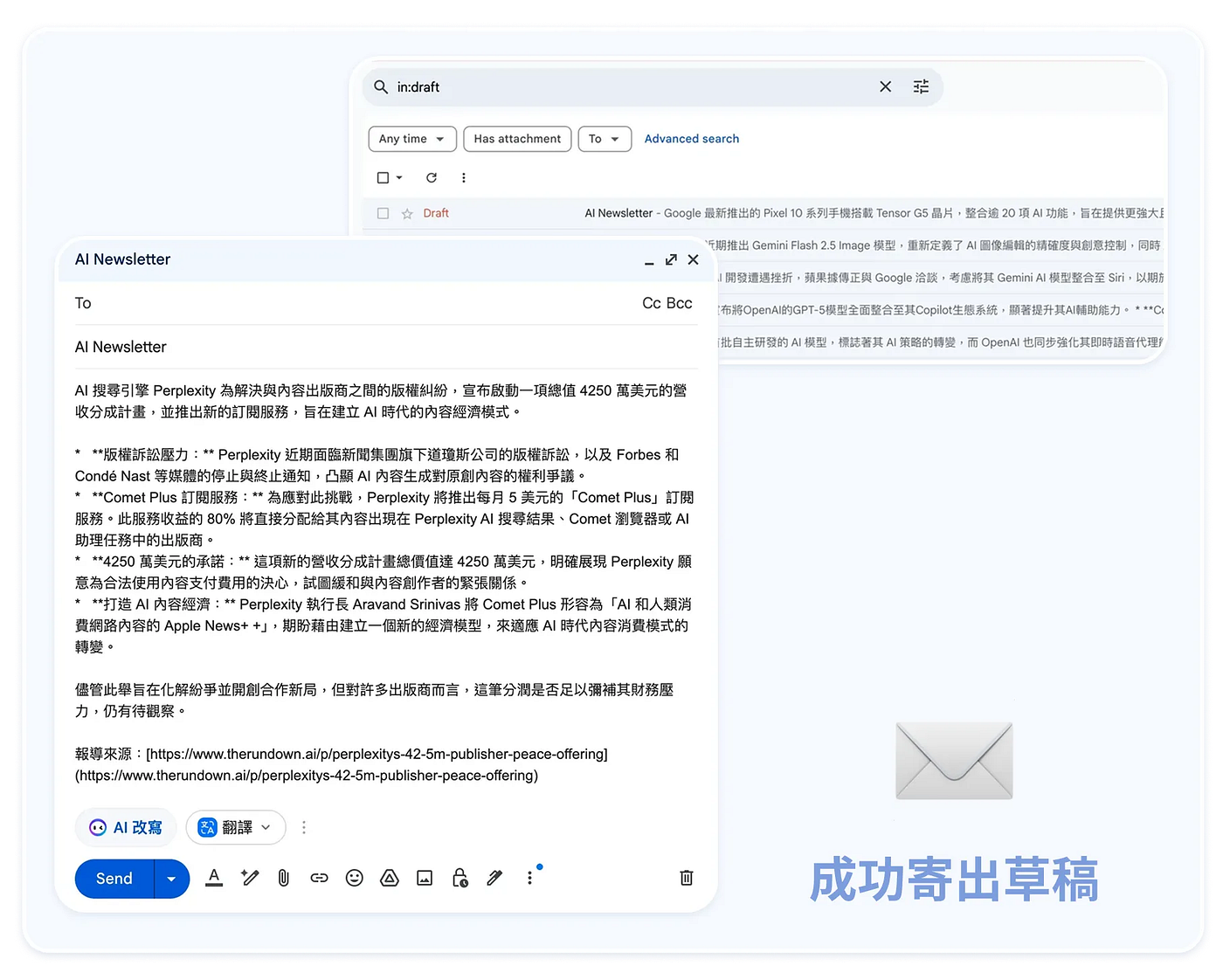The height and width of the screenshot is (980, 1223).
Task: Expand the select-all dropdown arrow
Action: [399, 177]
